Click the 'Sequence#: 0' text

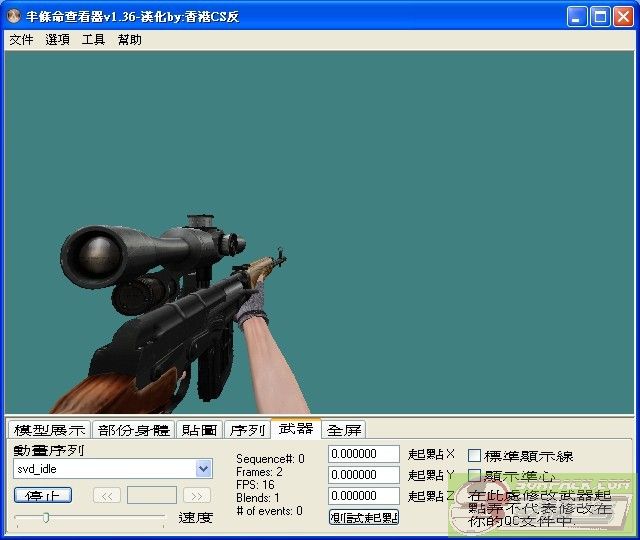click(x=270, y=459)
